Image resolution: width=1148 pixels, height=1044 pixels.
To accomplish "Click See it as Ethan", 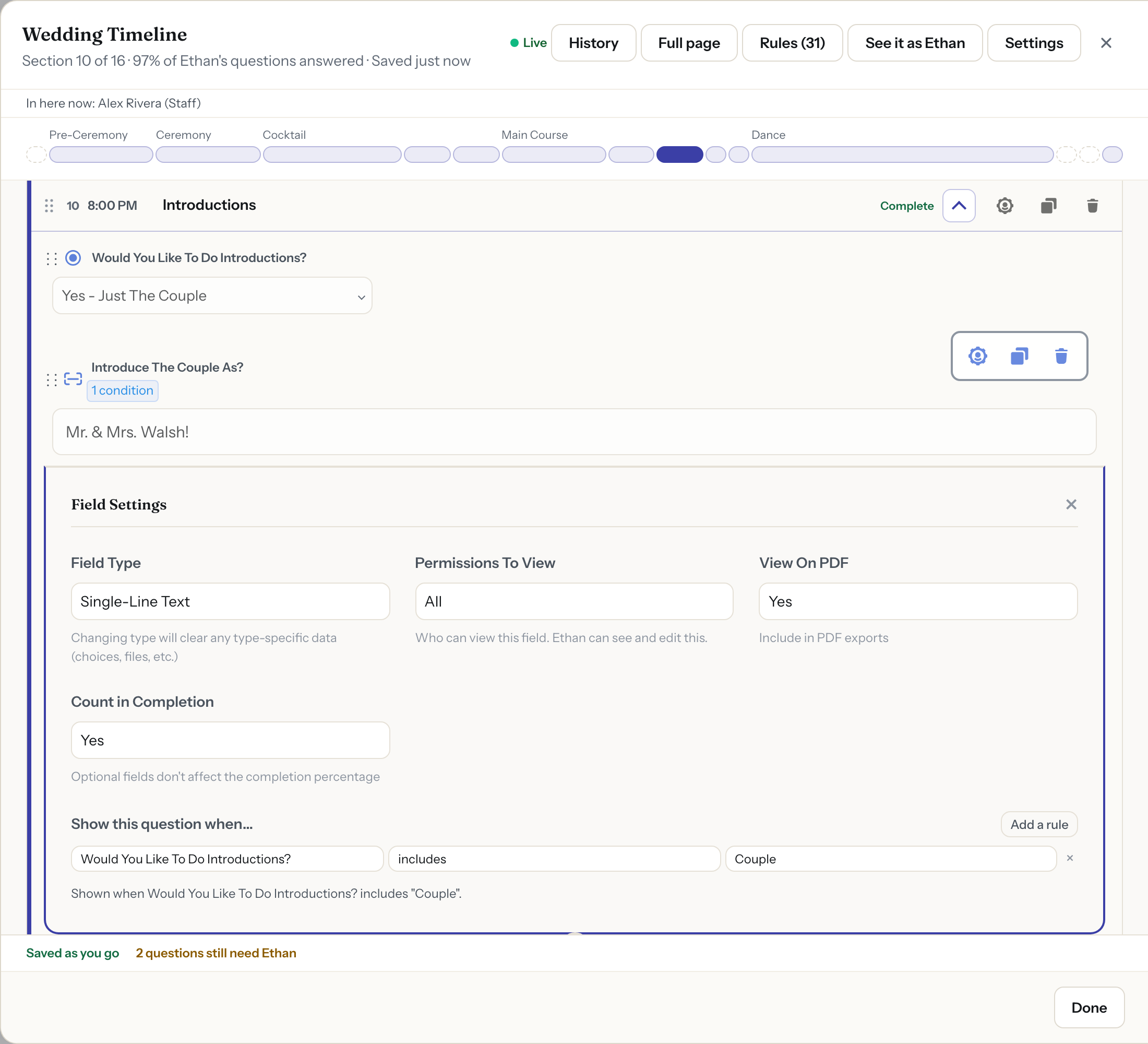I will (915, 43).
